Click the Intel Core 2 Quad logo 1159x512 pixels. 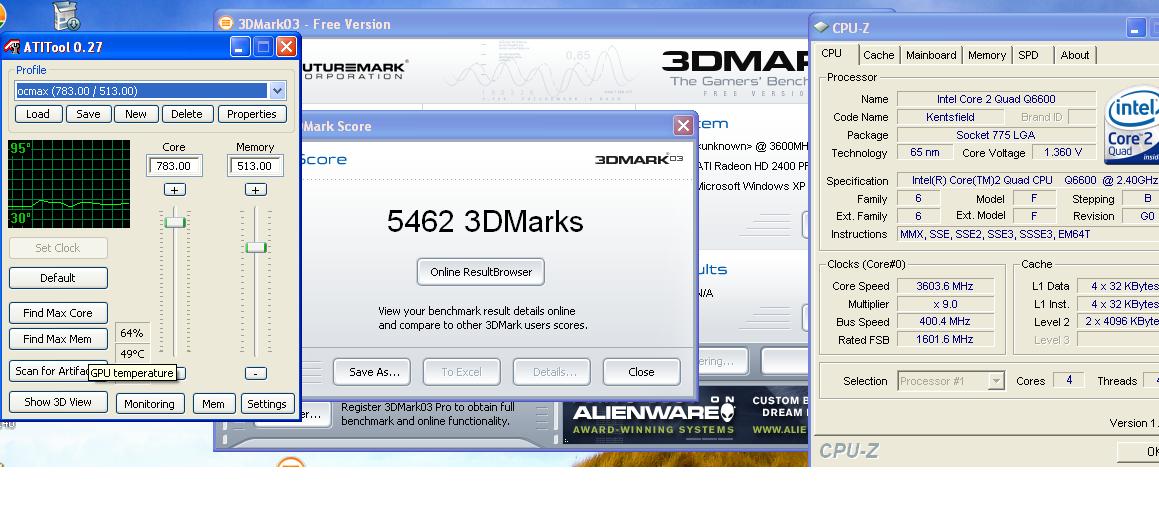click(x=1131, y=126)
